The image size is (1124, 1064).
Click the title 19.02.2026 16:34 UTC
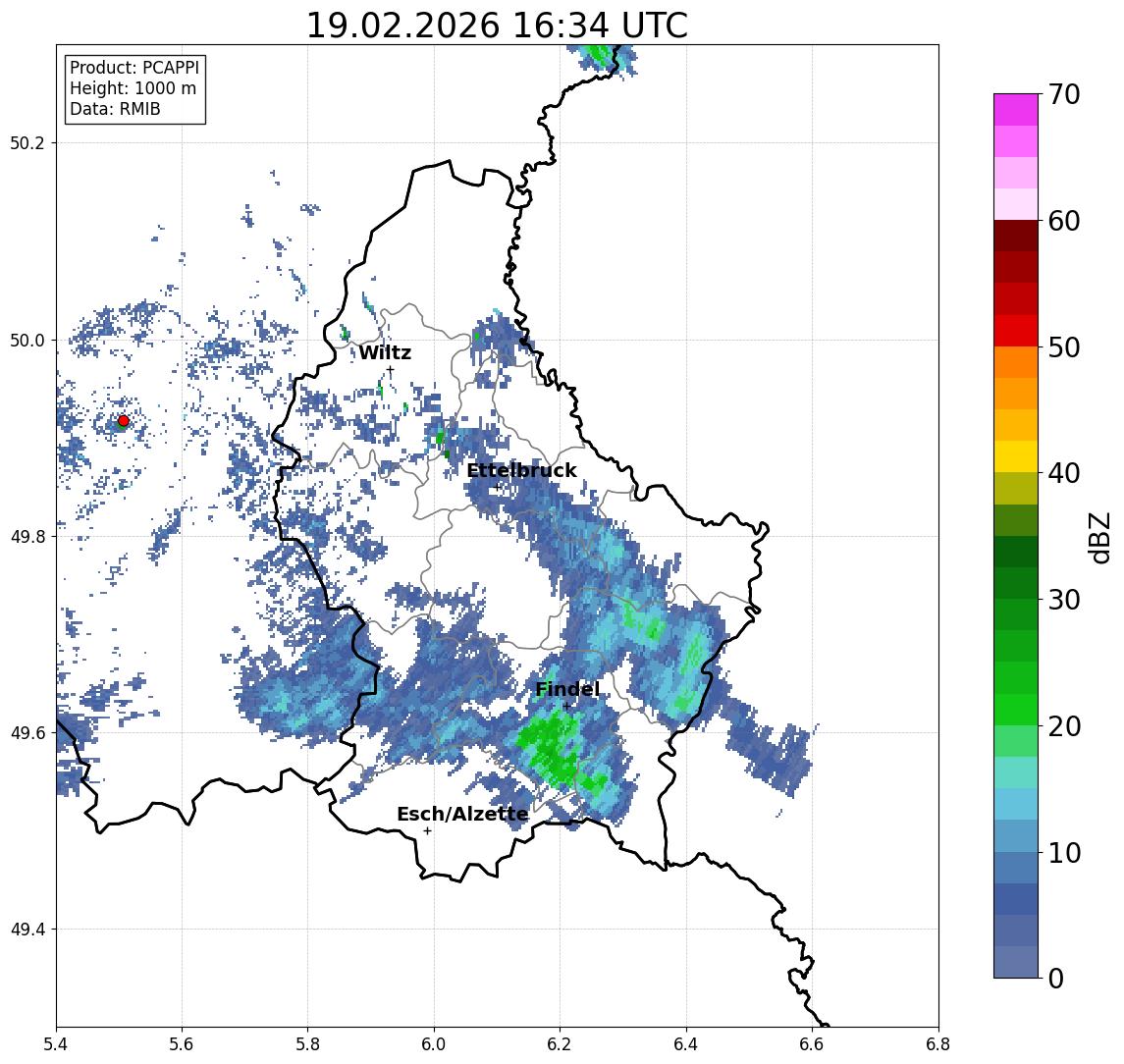coord(497,26)
